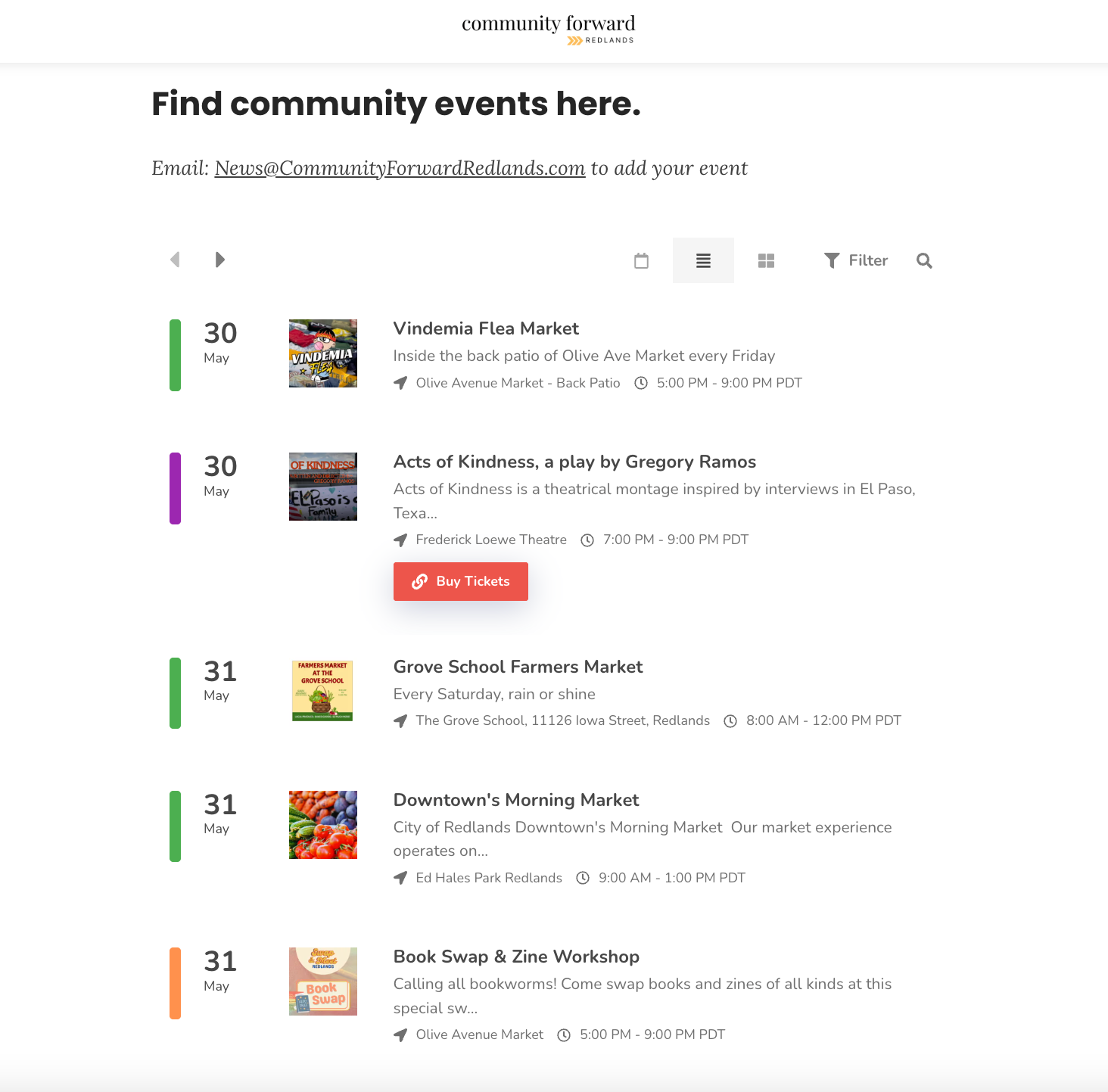Switch to calendar month view icon
This screenshot has width=1108, height=1092.
click(x=642, y=260)
